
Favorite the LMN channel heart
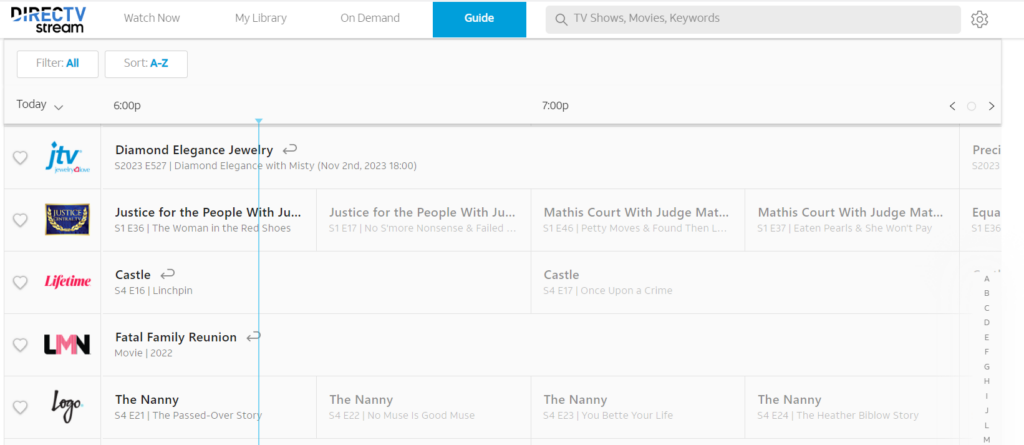[x=20, y=345]
